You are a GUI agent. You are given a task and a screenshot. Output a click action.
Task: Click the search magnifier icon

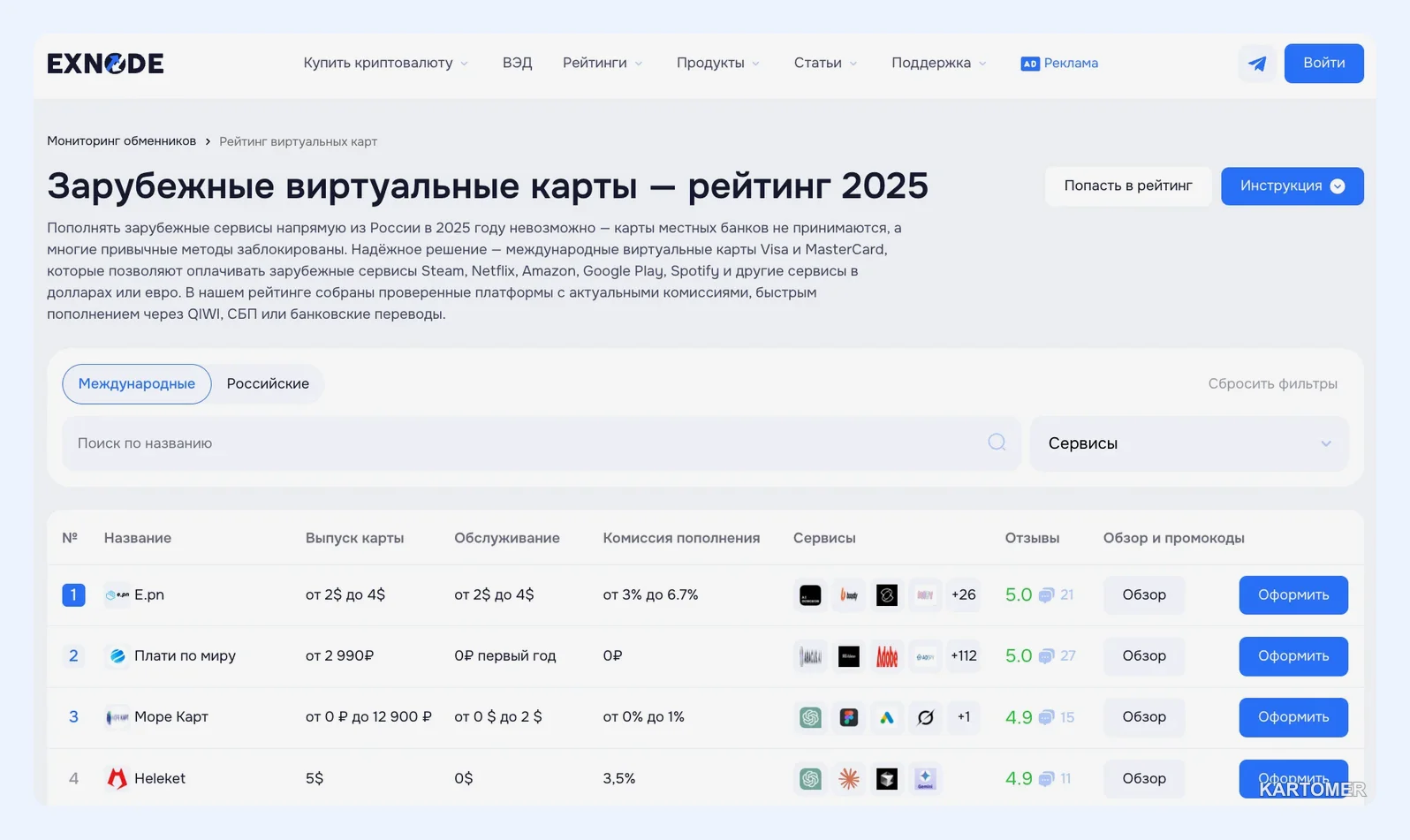click(x=997, y=443)
